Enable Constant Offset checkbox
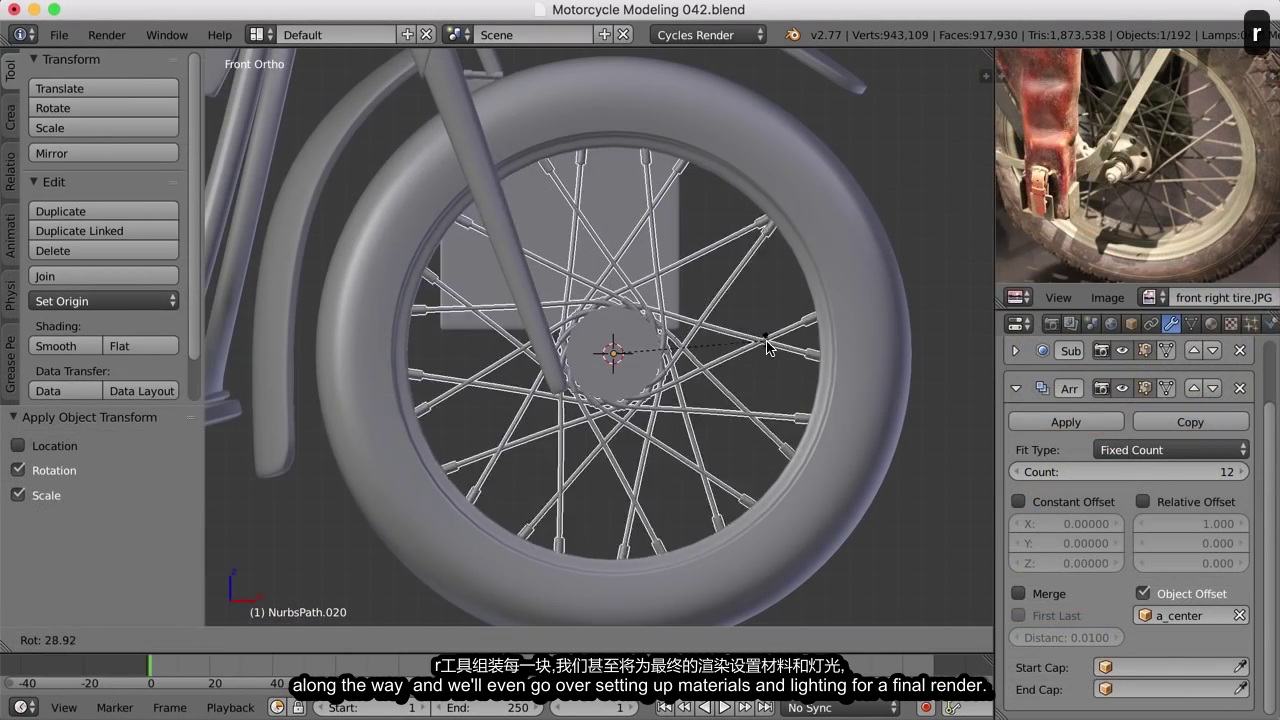1280x720 pixels. pos(1018,501)
